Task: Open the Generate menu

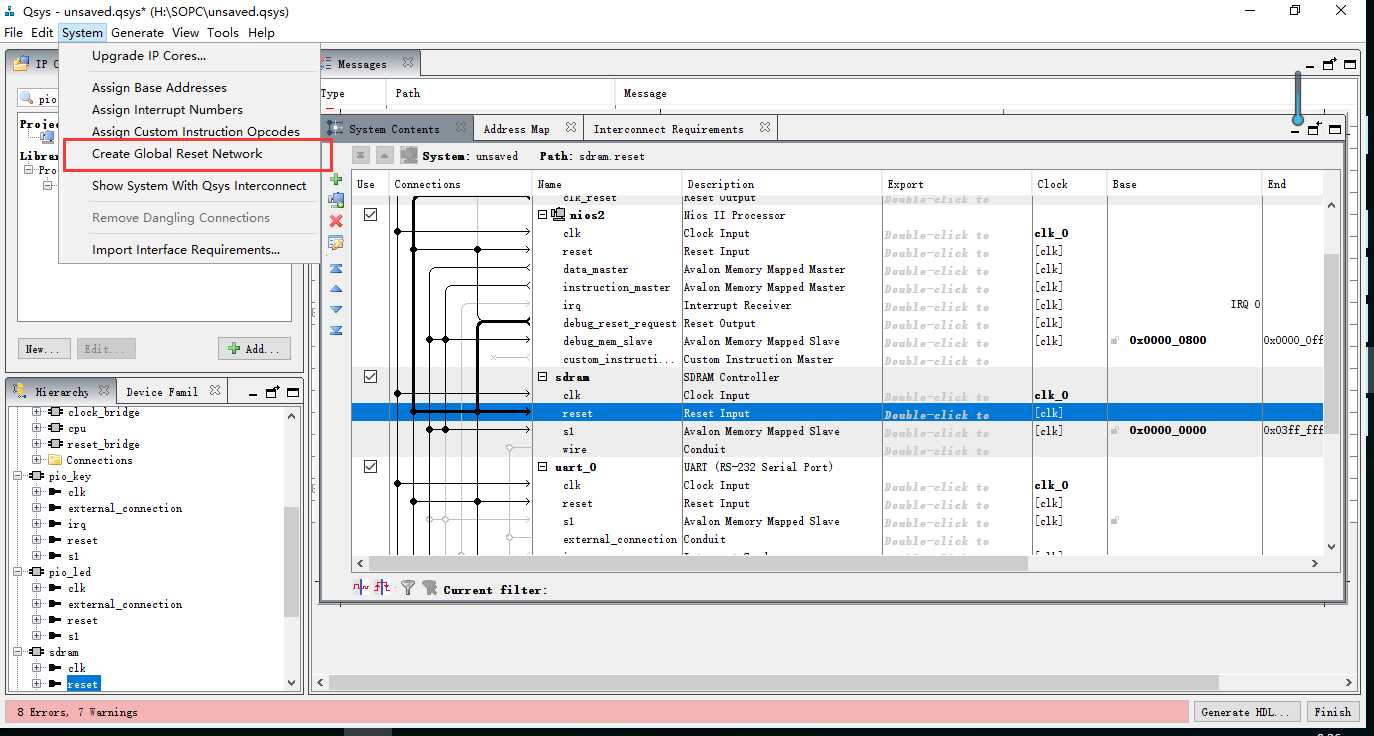Action: [x=137, y=33]
